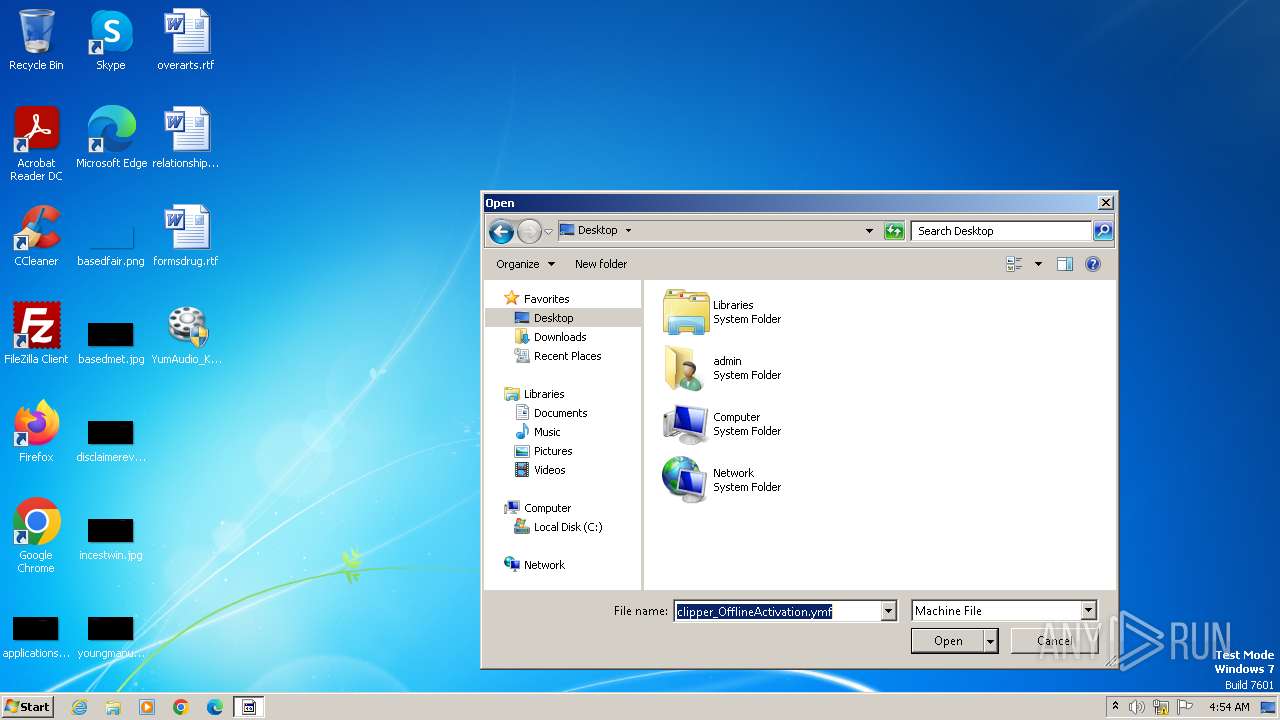Click the Start button
Image resolution: width=1280 pixels, height=720 pixels.
coord(28,707)
